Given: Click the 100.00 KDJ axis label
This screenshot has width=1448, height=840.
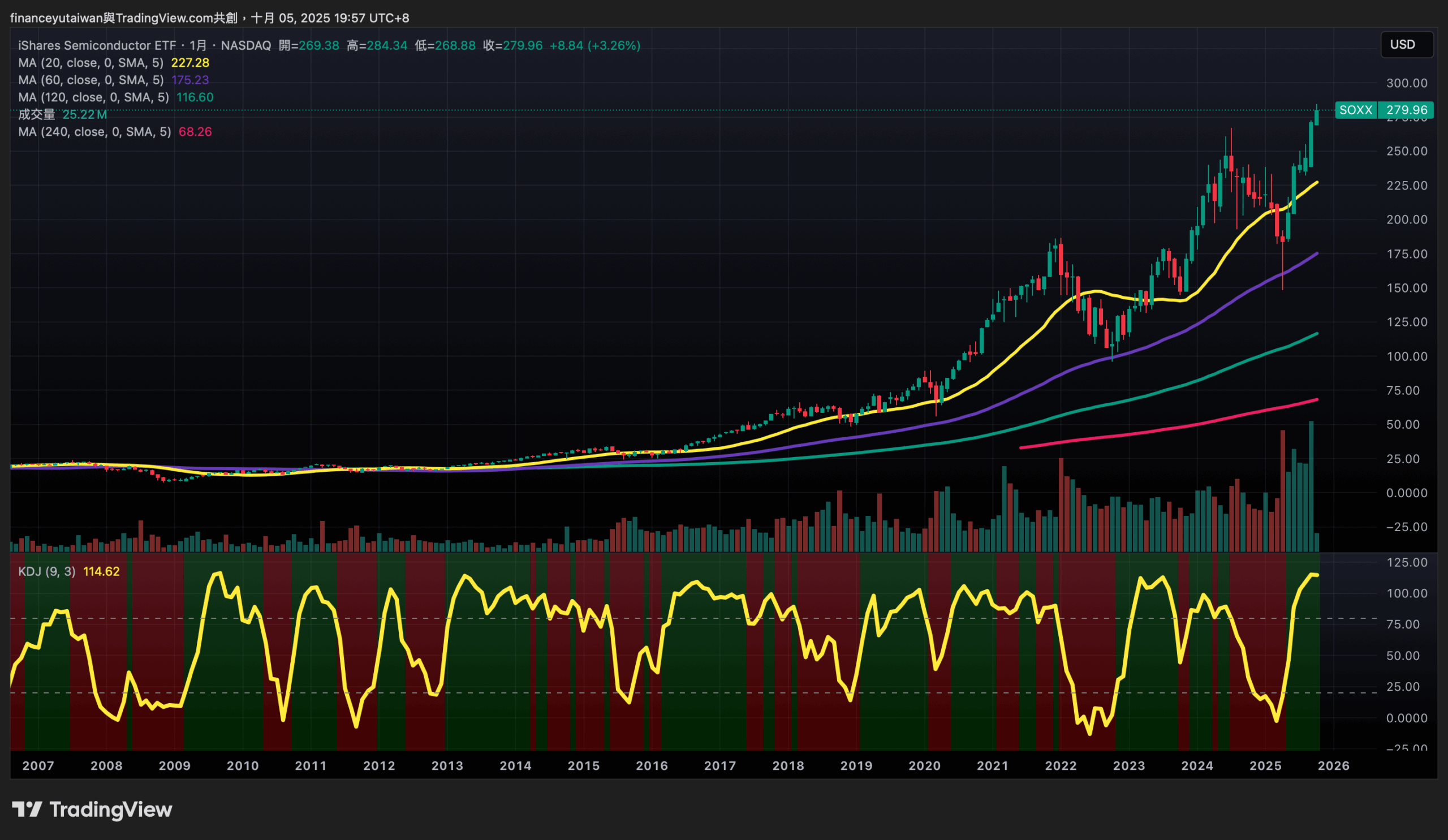Looking at the screenshot, I should coord(1407,593).
